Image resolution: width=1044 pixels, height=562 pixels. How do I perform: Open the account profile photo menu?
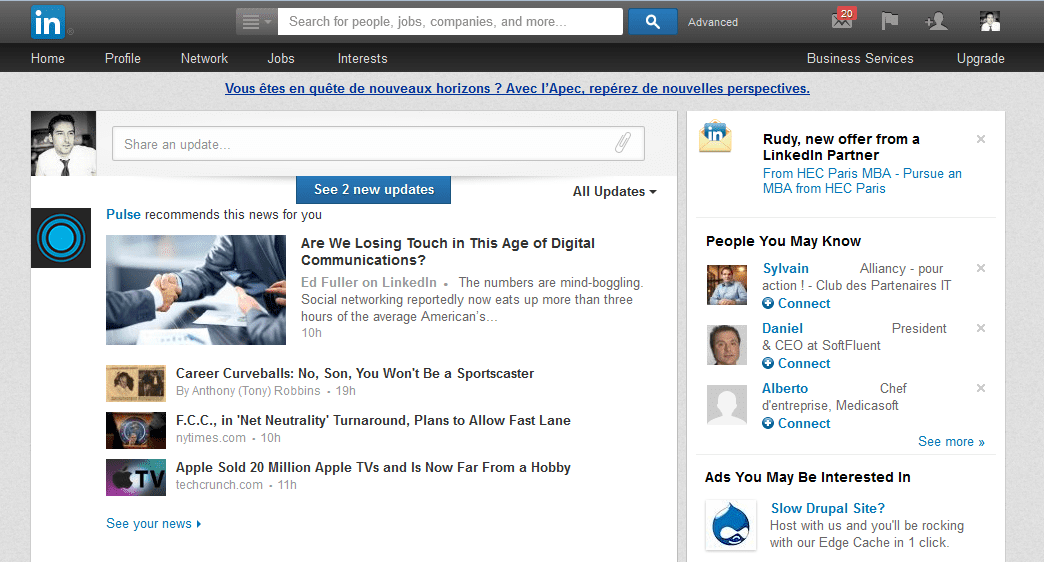point(990,21)
